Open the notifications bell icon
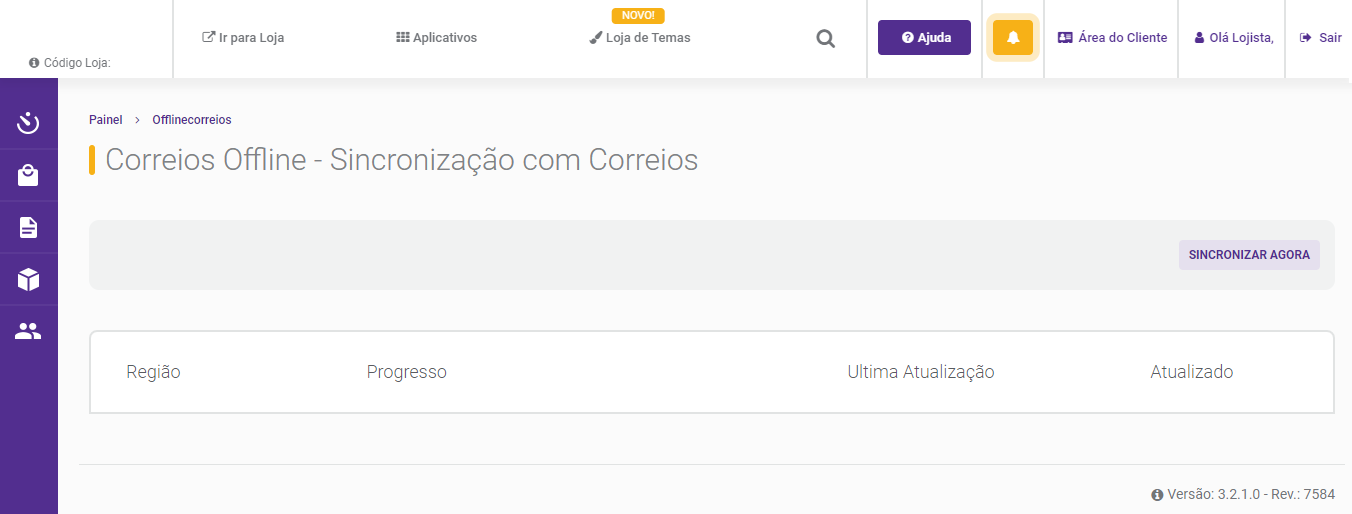Image resolution: width=1352 pixels, height=514 pixels. [1013, 38]
